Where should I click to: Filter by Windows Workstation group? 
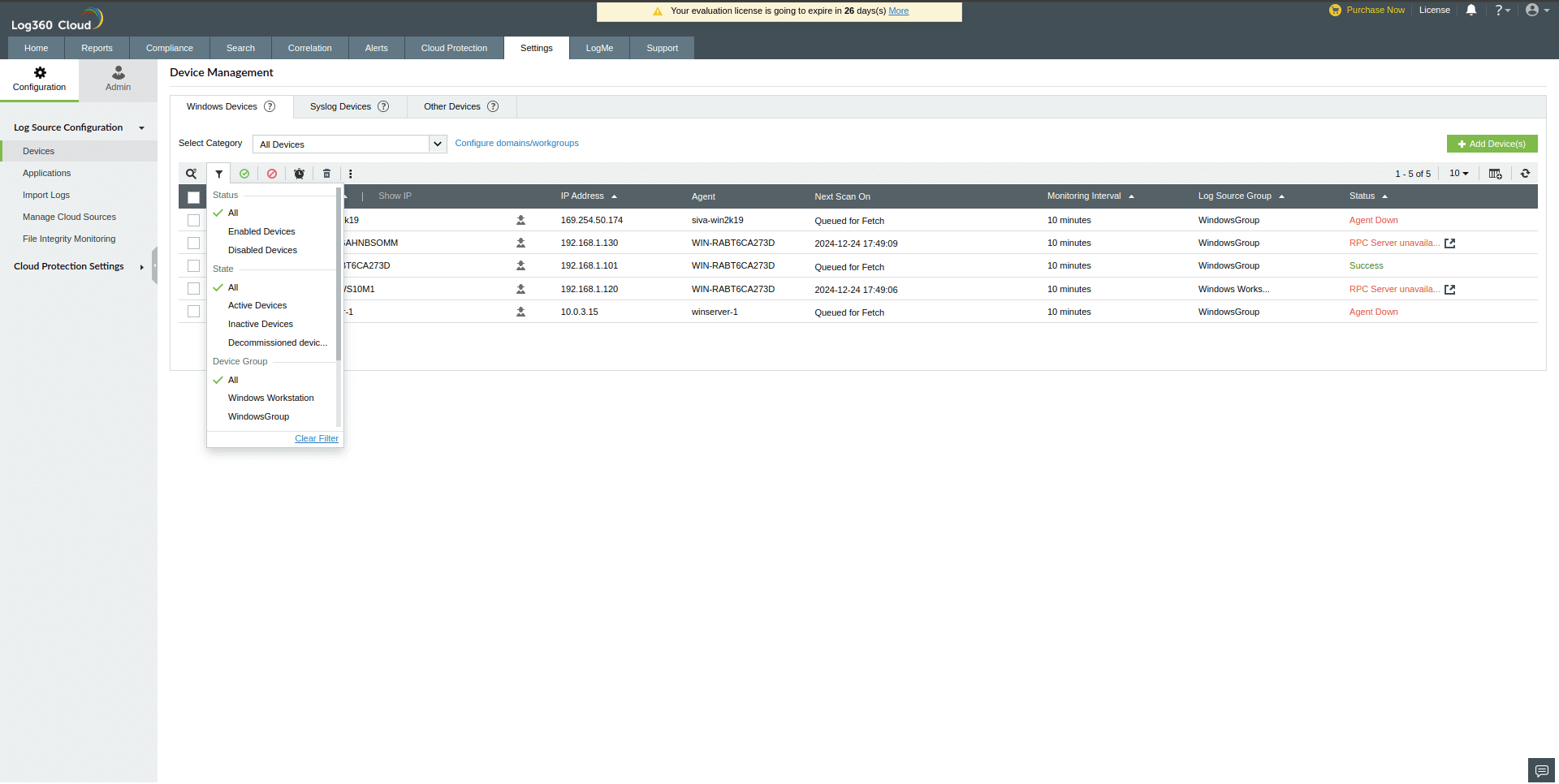[270, 398]
